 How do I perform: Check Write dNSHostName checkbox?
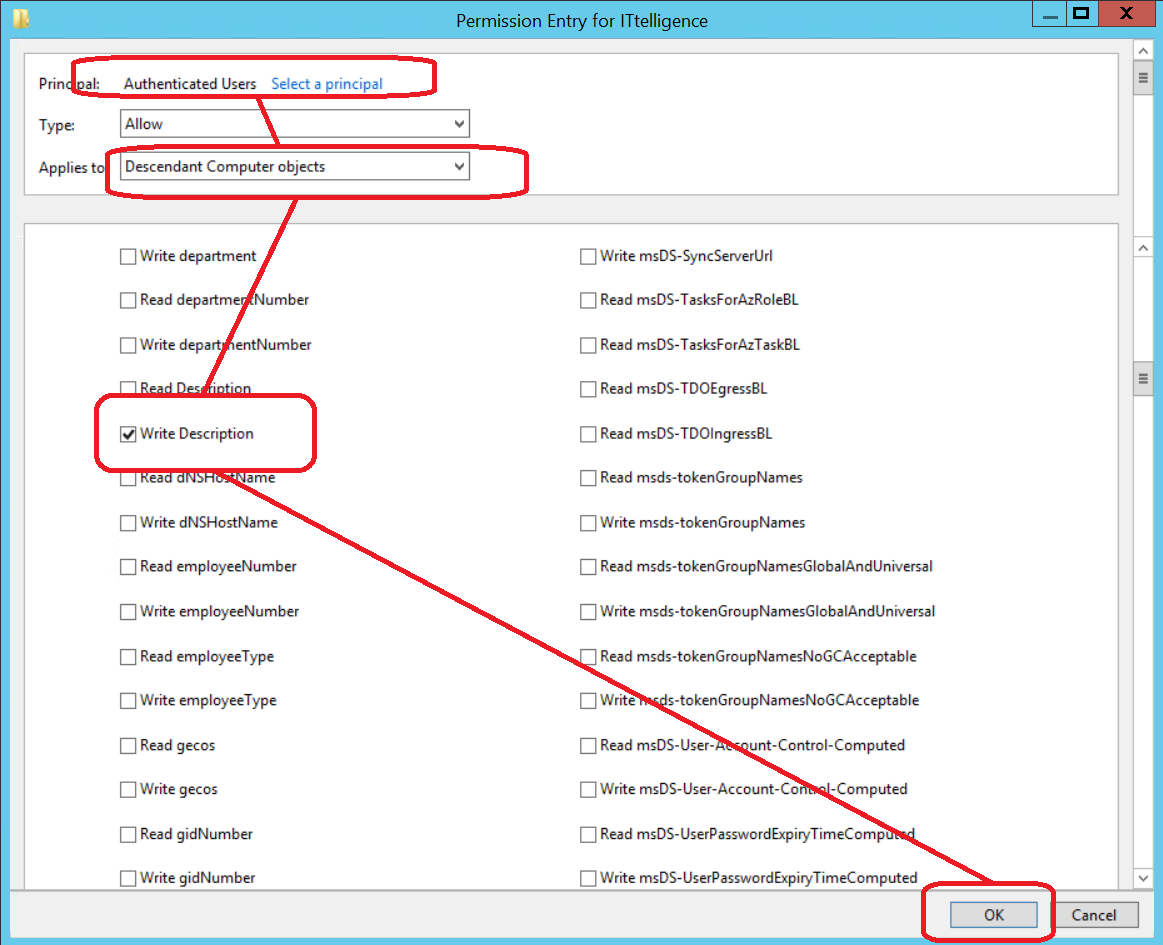click(128, 524)
